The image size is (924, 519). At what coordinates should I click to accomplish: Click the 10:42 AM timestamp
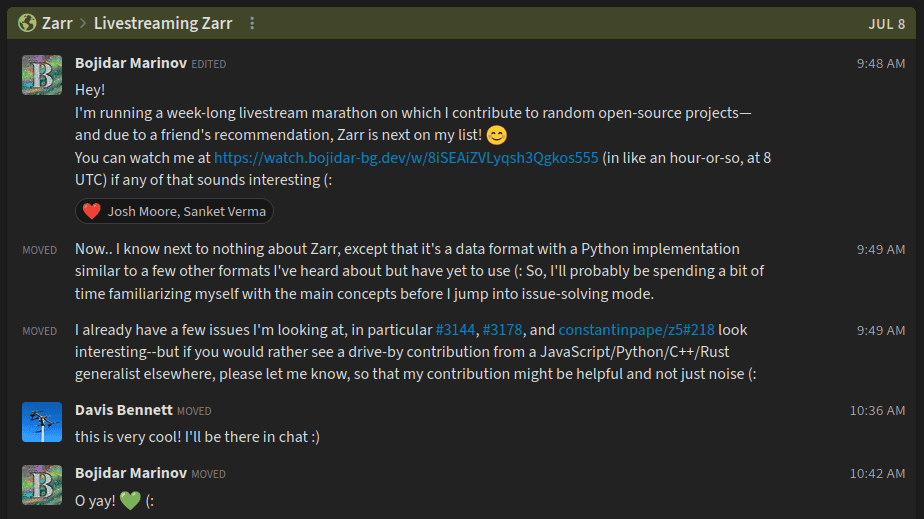pyautogui.click(x=877, y=474)
